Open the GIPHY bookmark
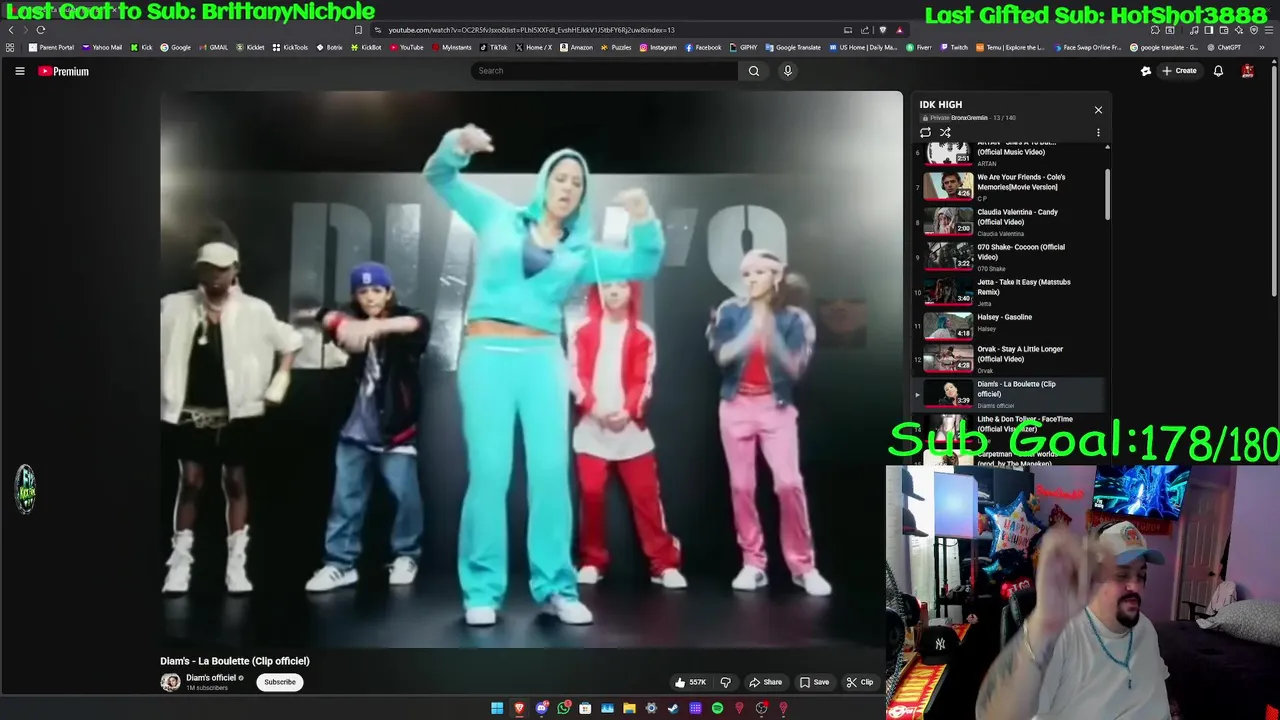This screenshot has width=1280, height=720. point(743,47)
